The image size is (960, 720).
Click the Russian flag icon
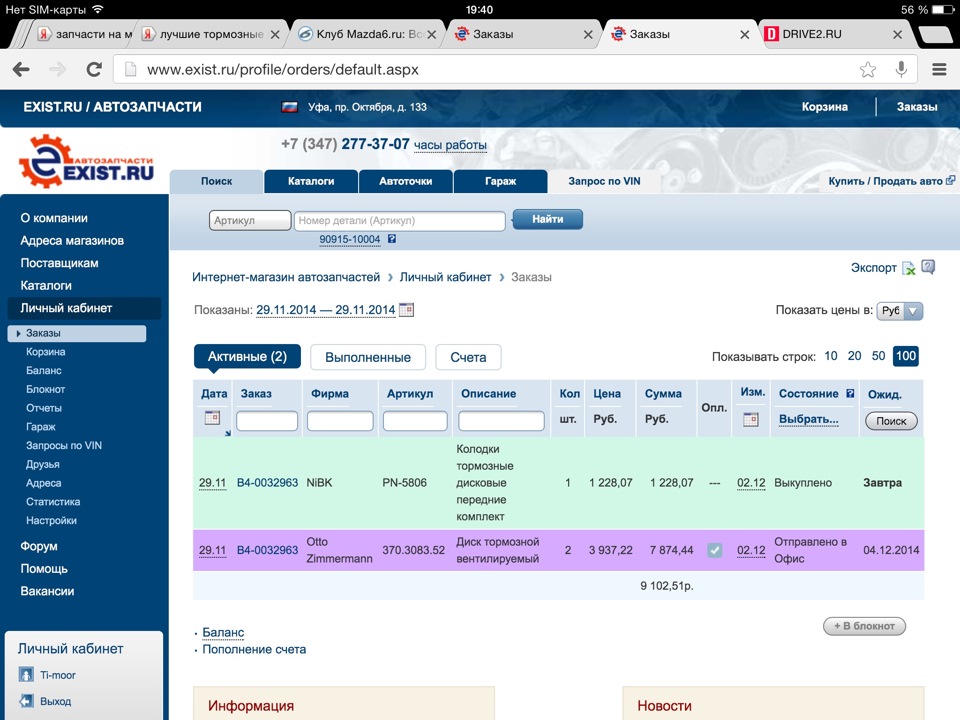pyautogui.click(x=290, y=107)
